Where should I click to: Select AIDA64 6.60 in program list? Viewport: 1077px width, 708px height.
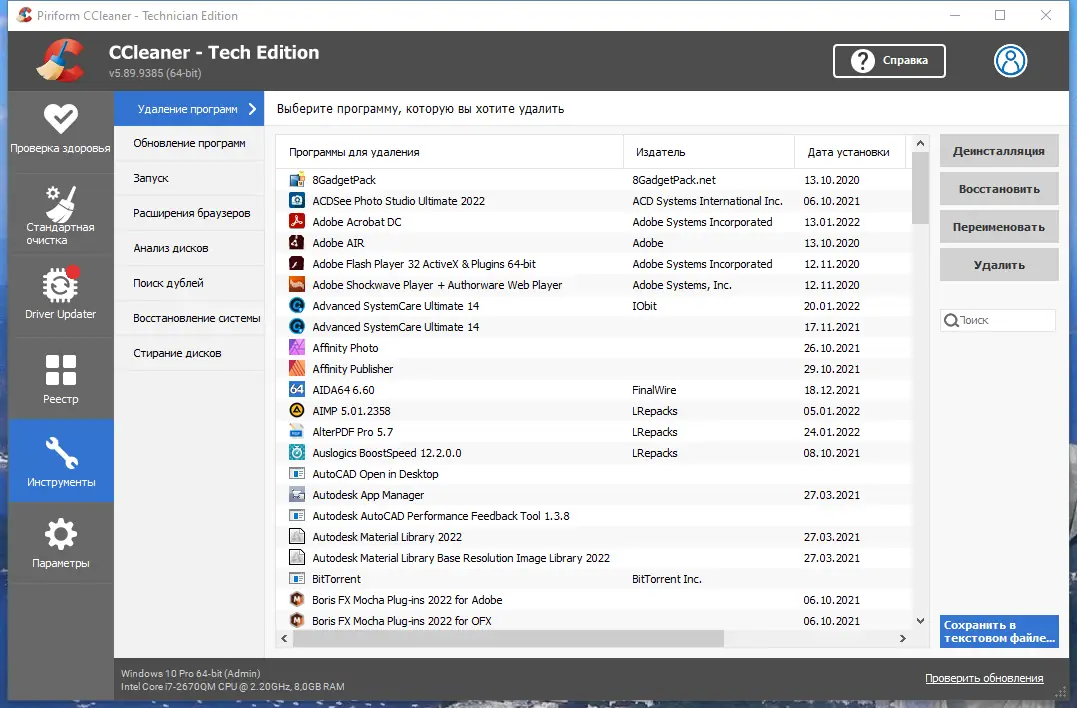click(343, 390)
